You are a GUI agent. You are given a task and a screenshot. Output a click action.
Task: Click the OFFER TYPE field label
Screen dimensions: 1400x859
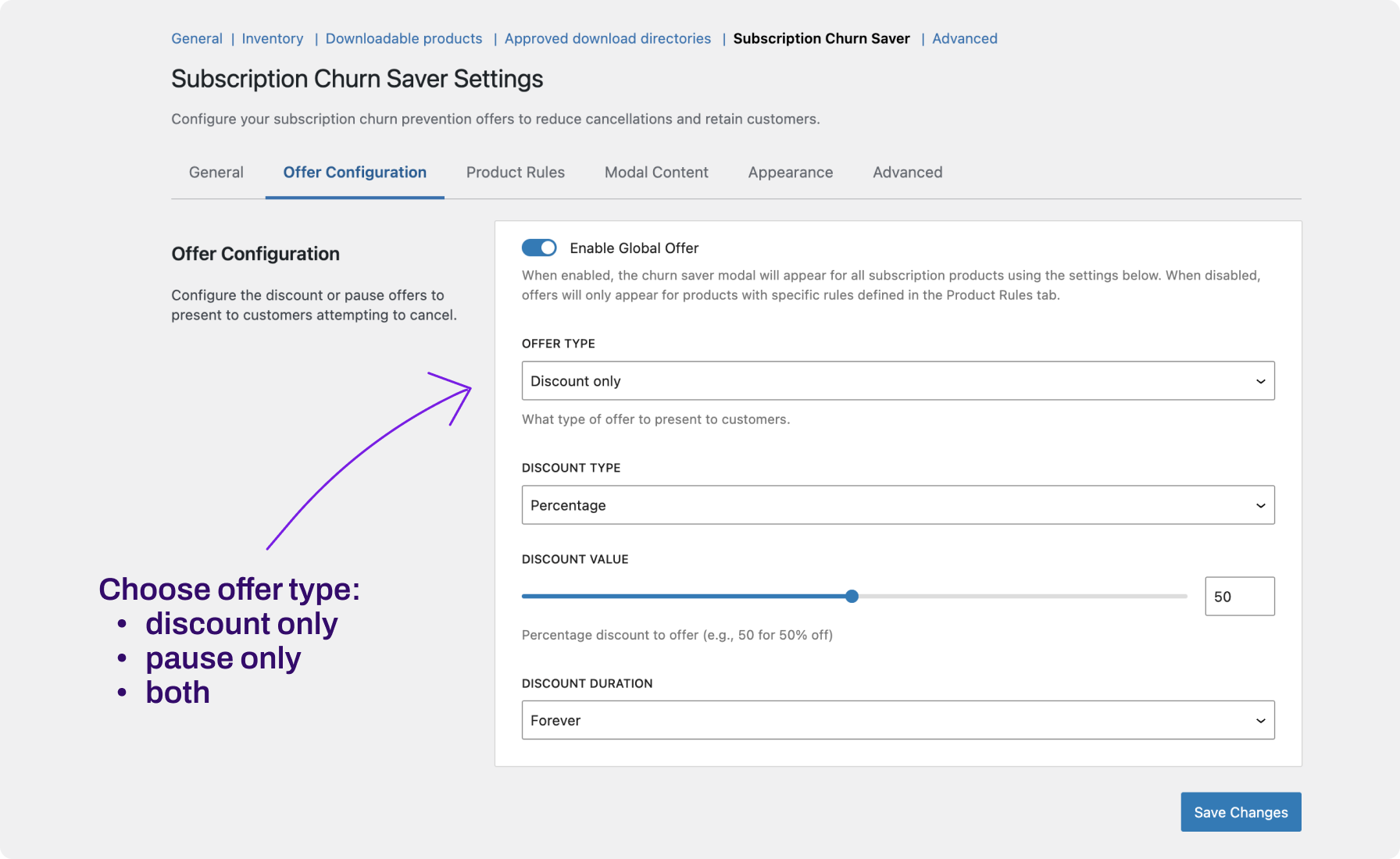pos(559,344)
